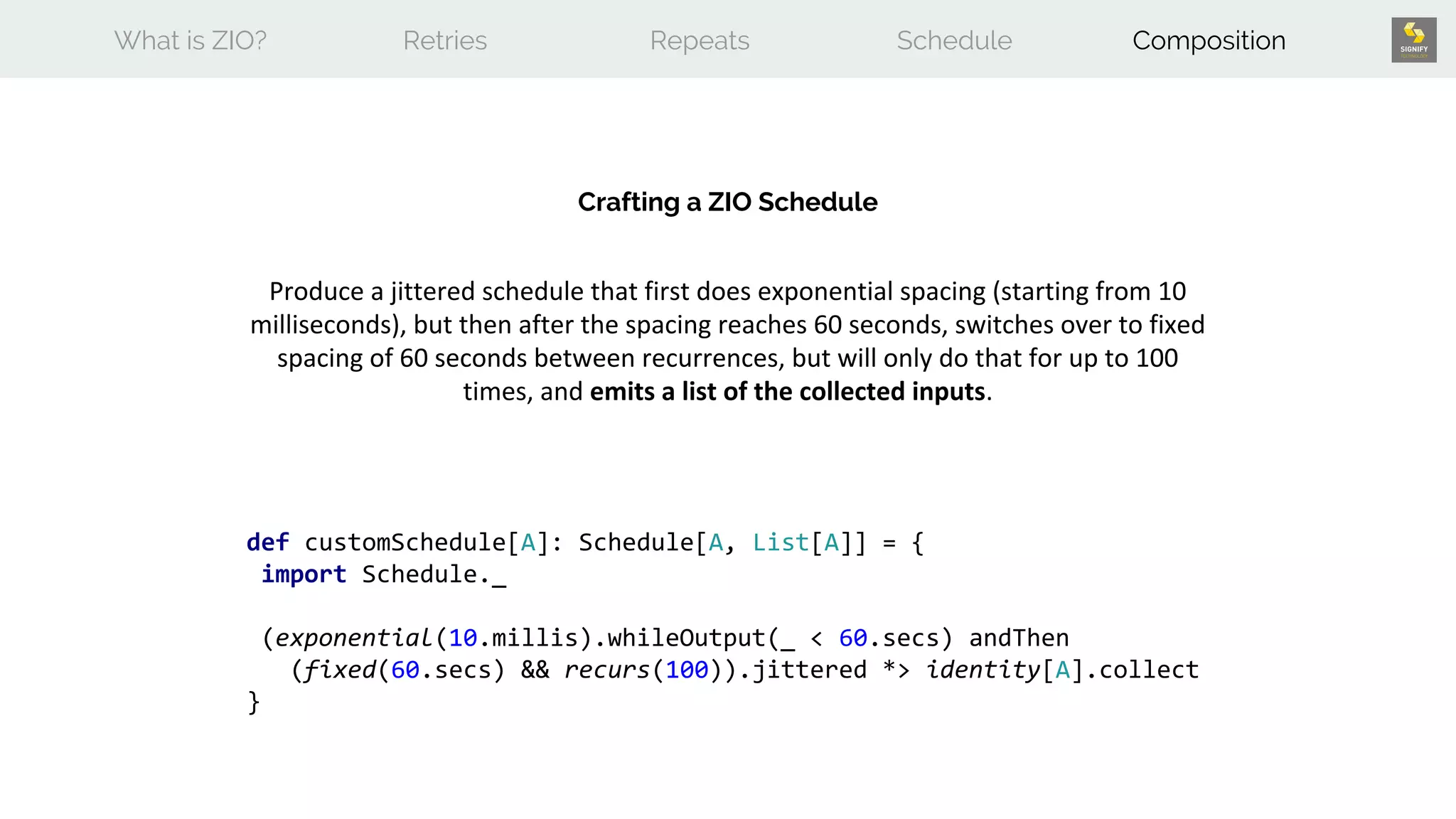Click 'fixed(60.secs)' in the code
Screen dimensions: 1456x819
(405, 670)
